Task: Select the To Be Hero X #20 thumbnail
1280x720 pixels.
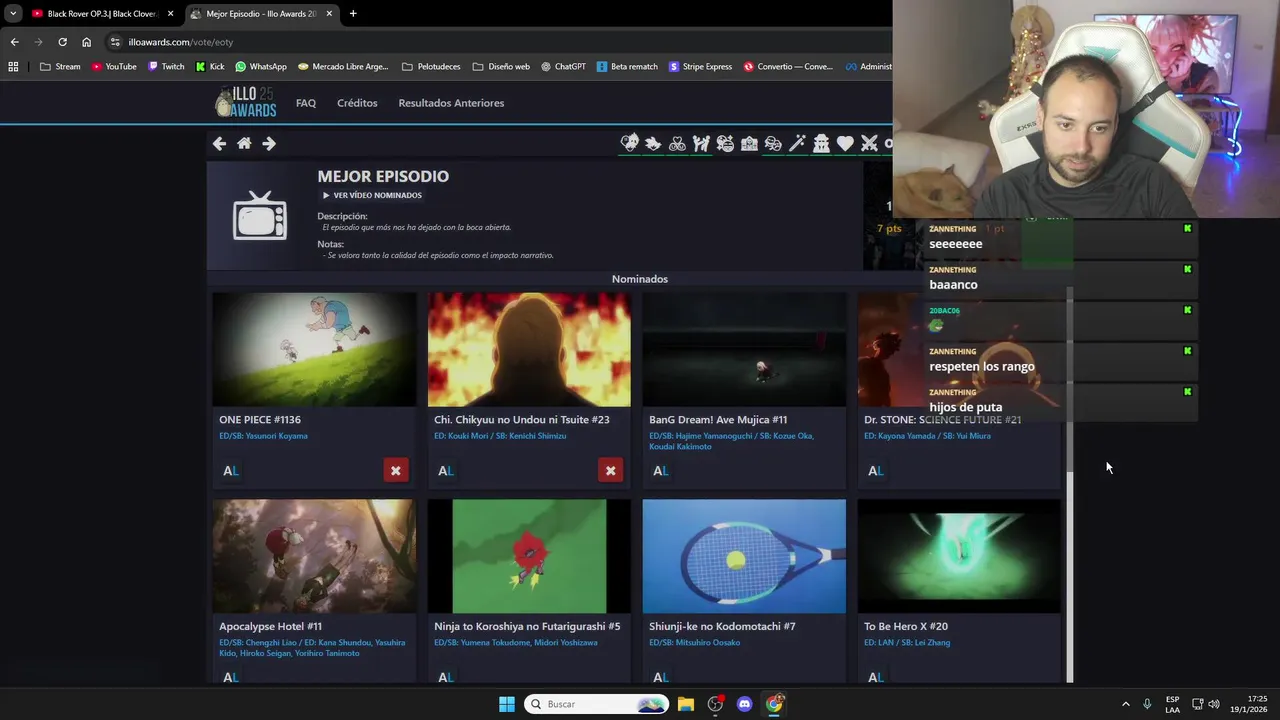Action: click(959, 556)
